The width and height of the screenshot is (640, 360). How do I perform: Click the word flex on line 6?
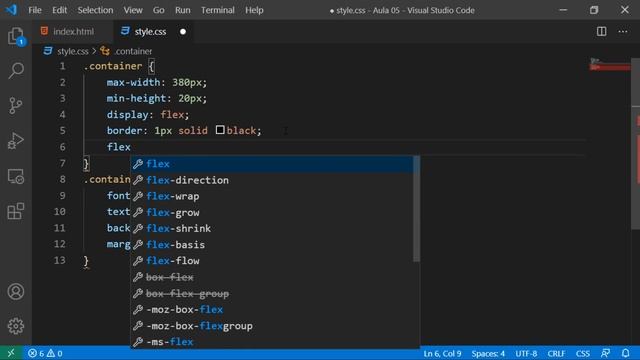118,147
